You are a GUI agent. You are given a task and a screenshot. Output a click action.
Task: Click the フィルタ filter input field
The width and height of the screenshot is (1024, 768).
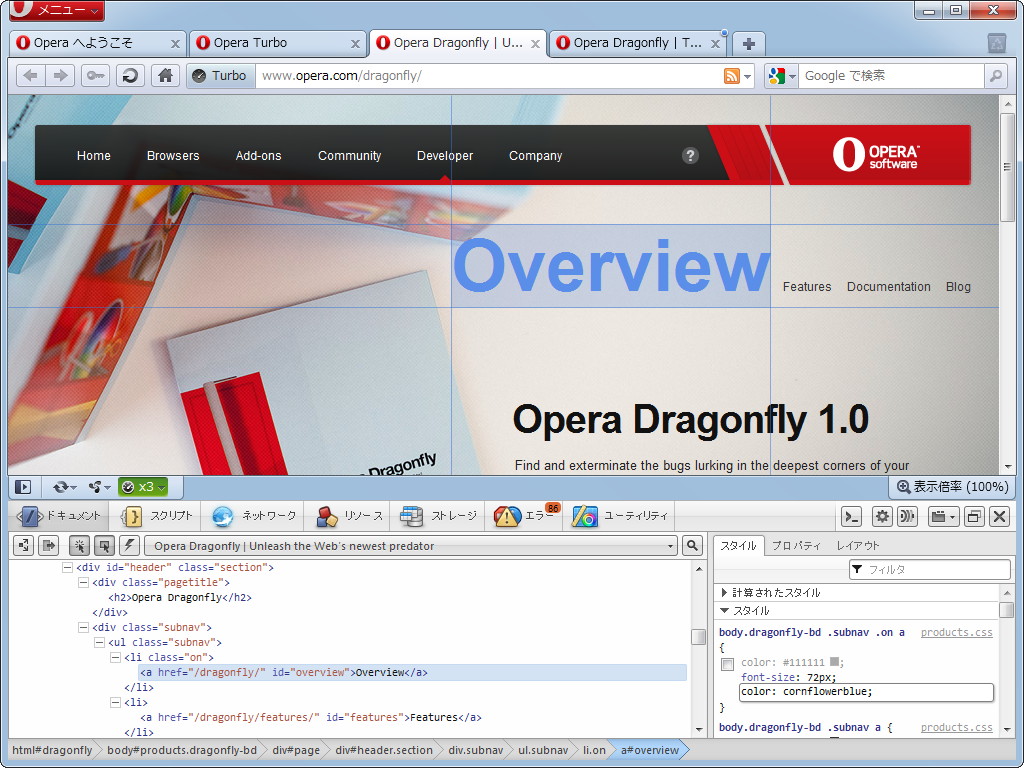click(930, 568)
